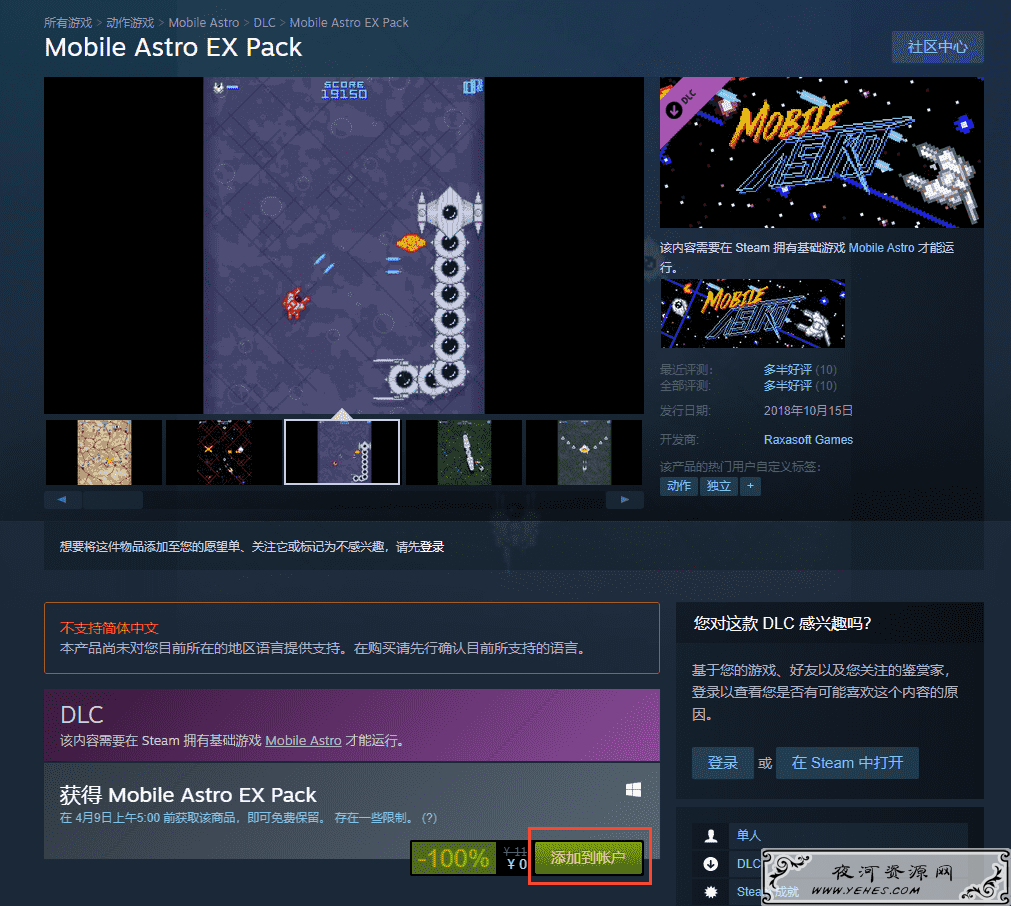1011x906 pixels.
Task: Click the Steam achievements star icon
Action: click(711, 892)
